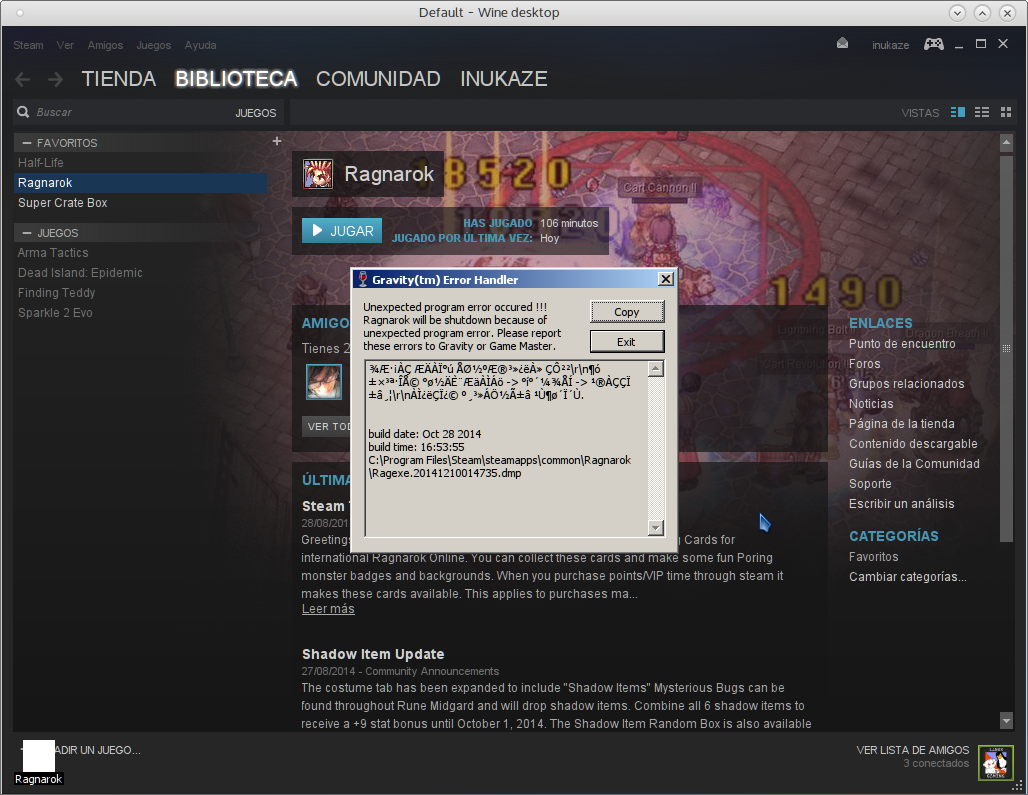
Task: Select Sparkle 2 Evo
Action: (x=140, y=313)
